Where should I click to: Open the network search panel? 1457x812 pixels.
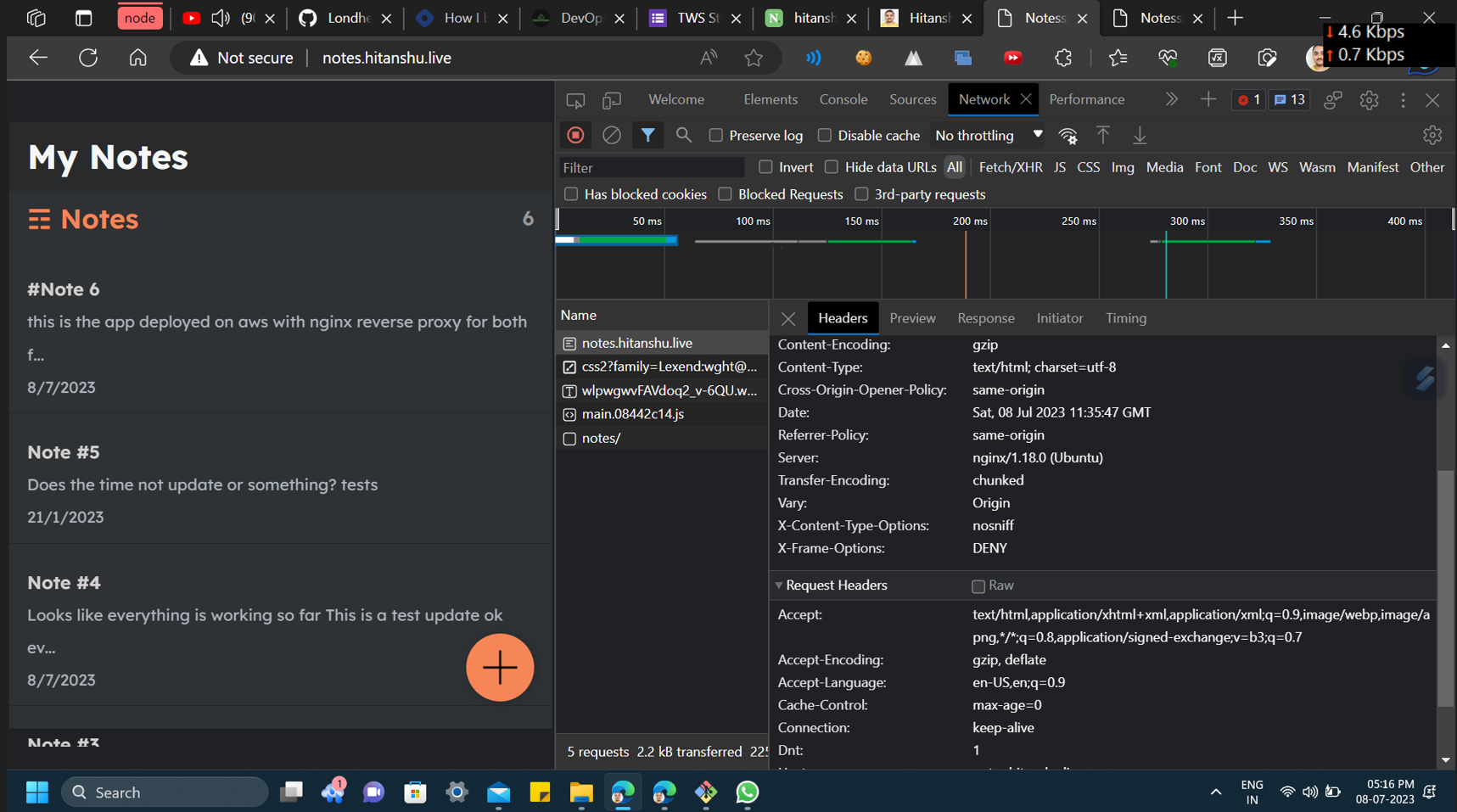tap(684, 135)
